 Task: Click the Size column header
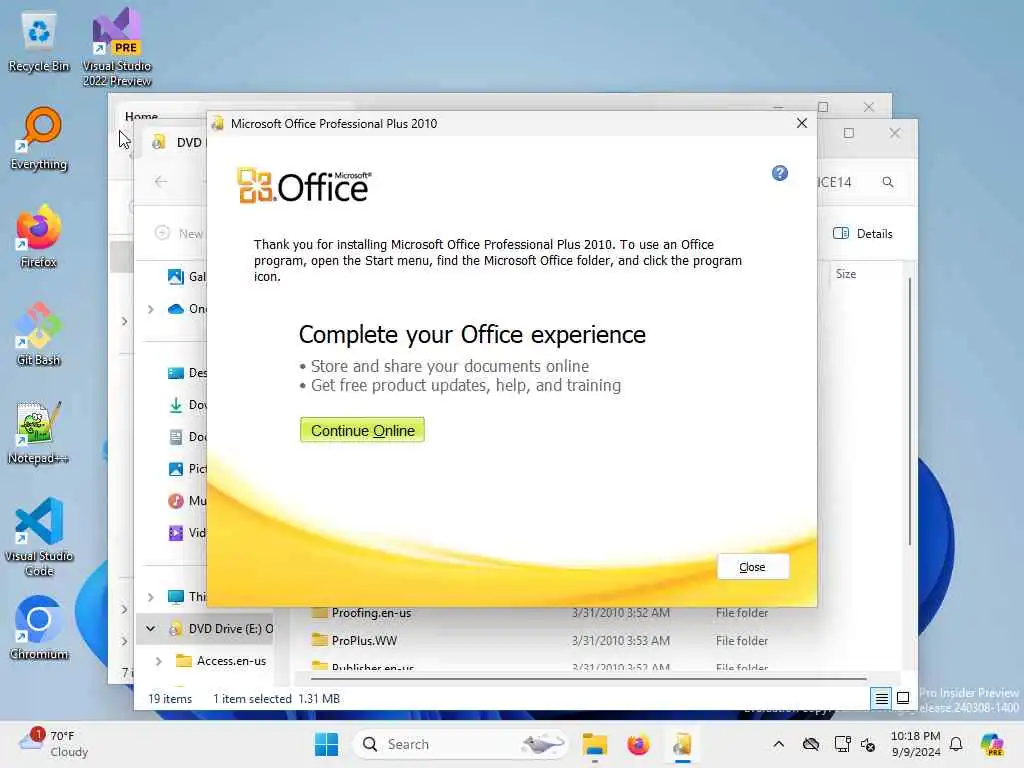pos(846,274)
